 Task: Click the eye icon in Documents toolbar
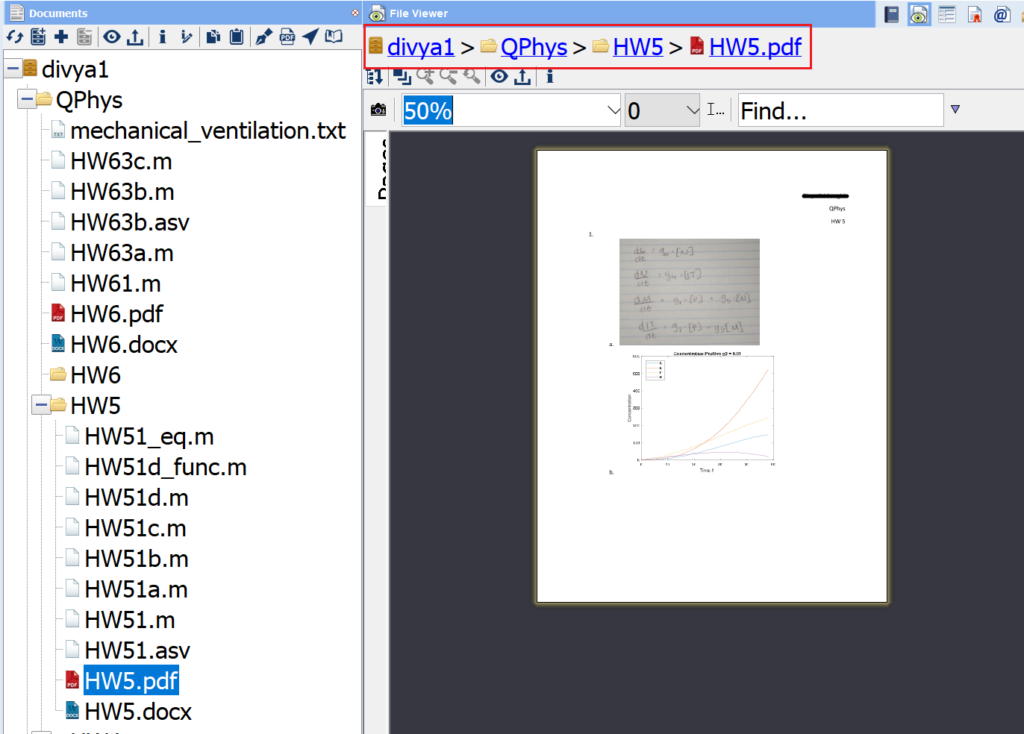pos(111,38)
